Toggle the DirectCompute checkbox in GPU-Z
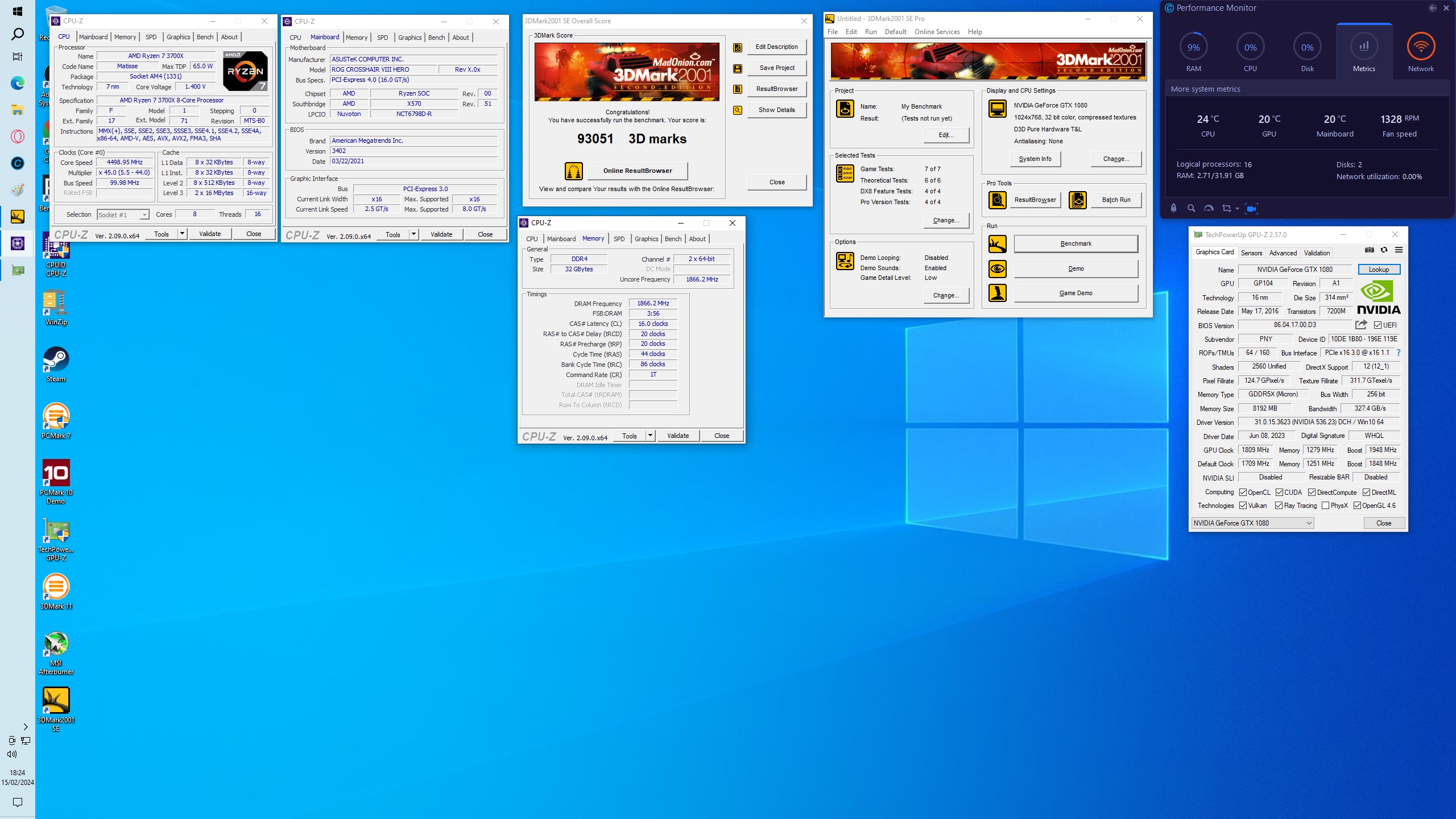This screenshot has width=1456, height=819. pyautogui.click(x=1312, y=493)
